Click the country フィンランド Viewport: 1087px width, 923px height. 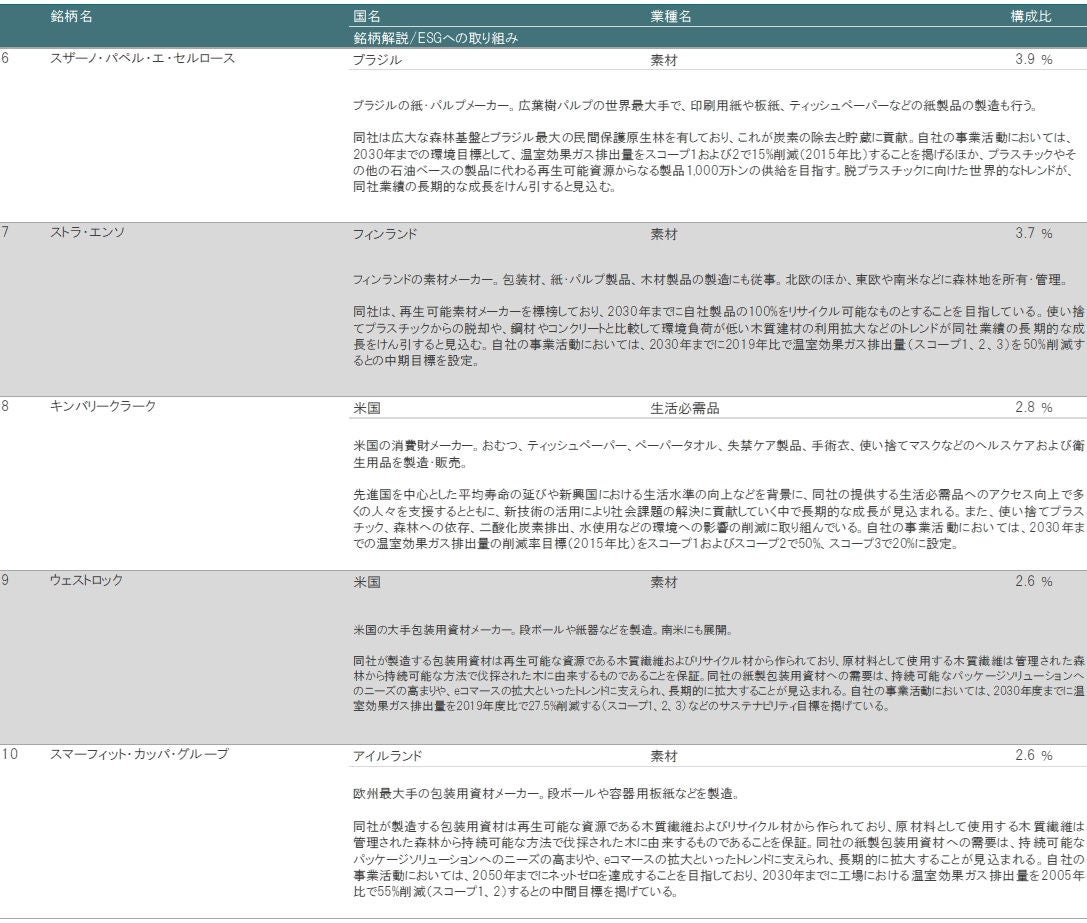pyautogui.click(x=385, y=234)
